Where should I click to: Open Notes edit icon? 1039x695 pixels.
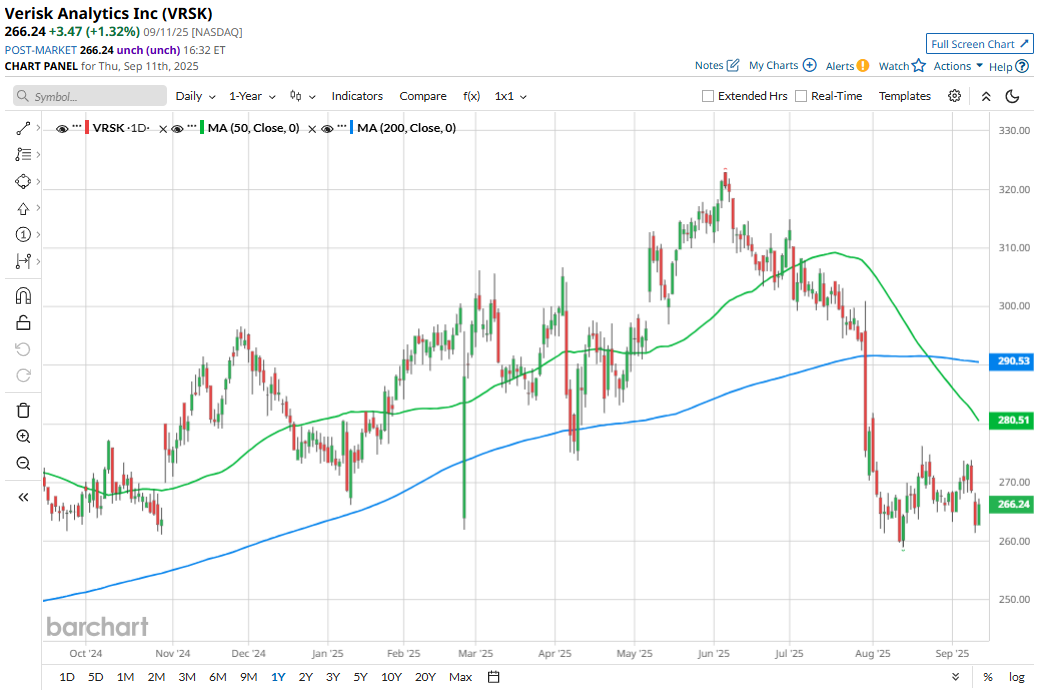(733, 65)
